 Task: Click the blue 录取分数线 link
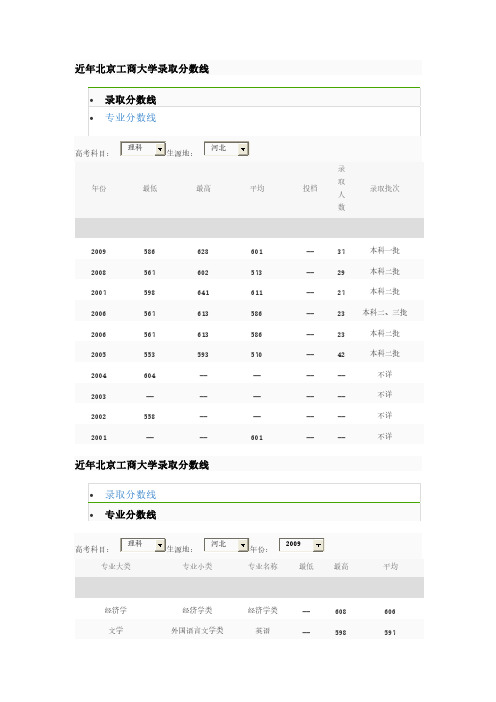pos(130,495)
